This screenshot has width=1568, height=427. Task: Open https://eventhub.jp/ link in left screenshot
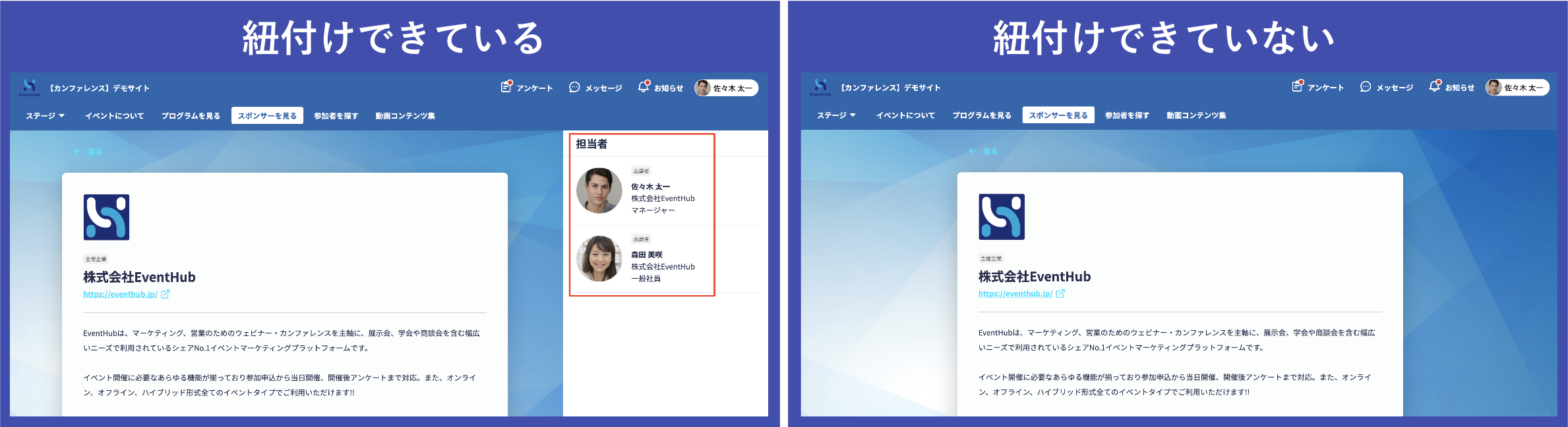[x=120, y=295]
